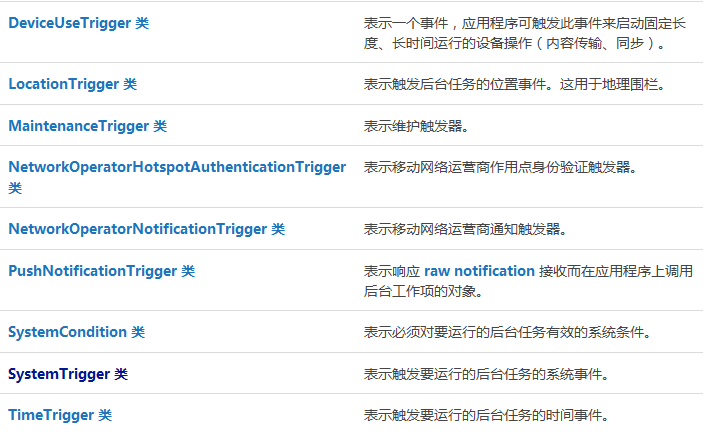Open the TimeTrigger 类 link
The height and width of the screenshot is (434, 715).
(x=60, y=415)
